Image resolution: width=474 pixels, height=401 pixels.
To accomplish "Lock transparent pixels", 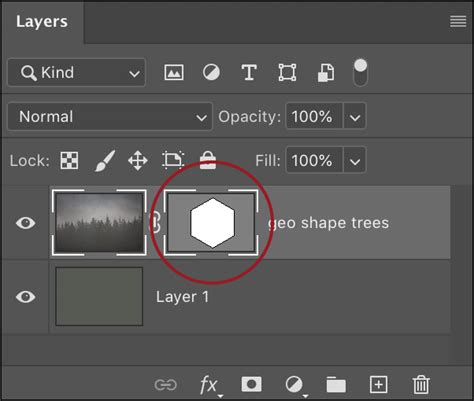I will click(69, 161).
